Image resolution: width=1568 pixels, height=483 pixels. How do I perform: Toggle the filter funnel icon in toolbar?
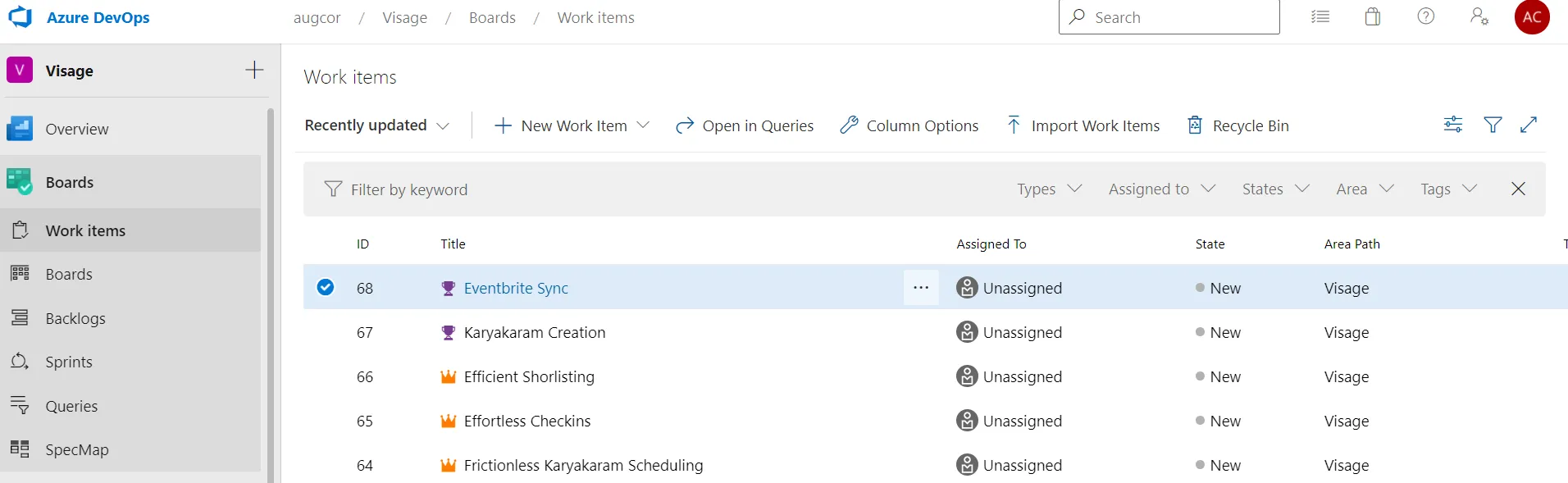pyautogui.click(x=1493, y=125)
